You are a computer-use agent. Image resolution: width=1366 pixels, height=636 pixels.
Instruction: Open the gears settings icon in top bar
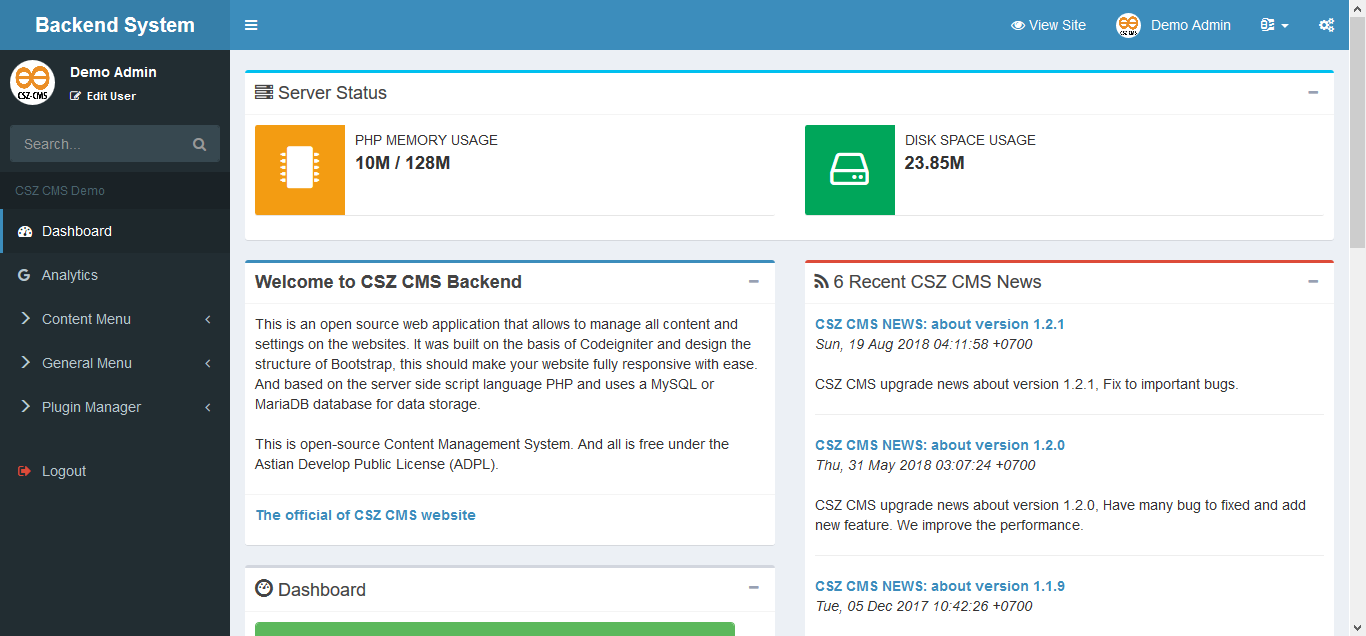coord(1326,25)
